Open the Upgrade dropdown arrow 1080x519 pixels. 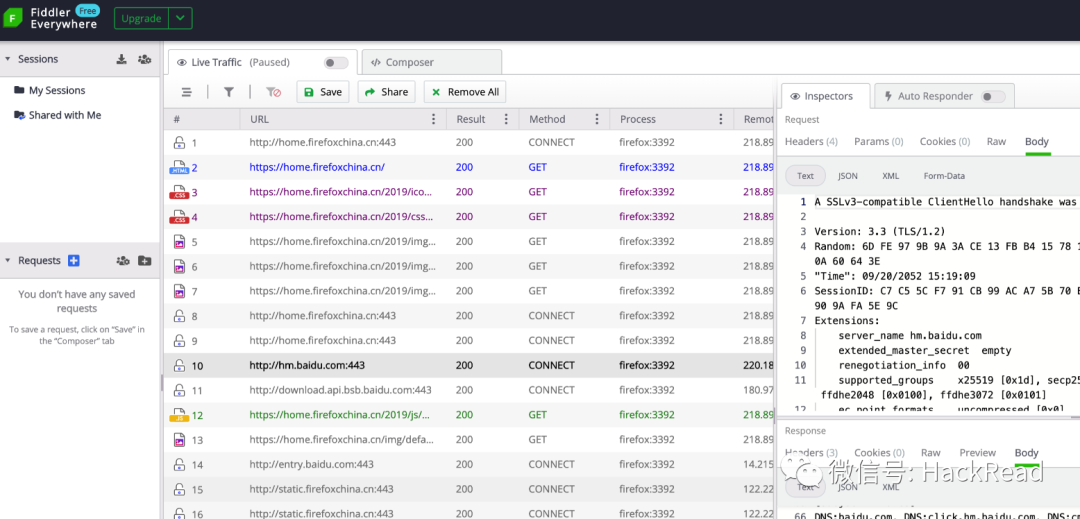[180, 18]
